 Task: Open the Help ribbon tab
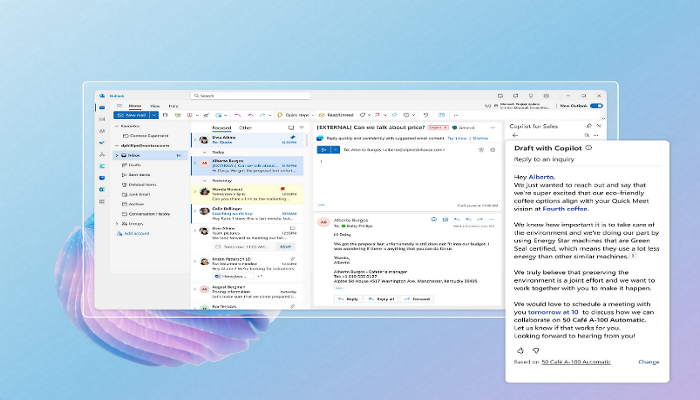[173, 106]
